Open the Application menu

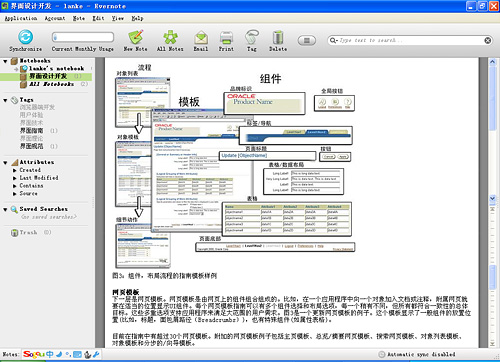click(21, 18)
